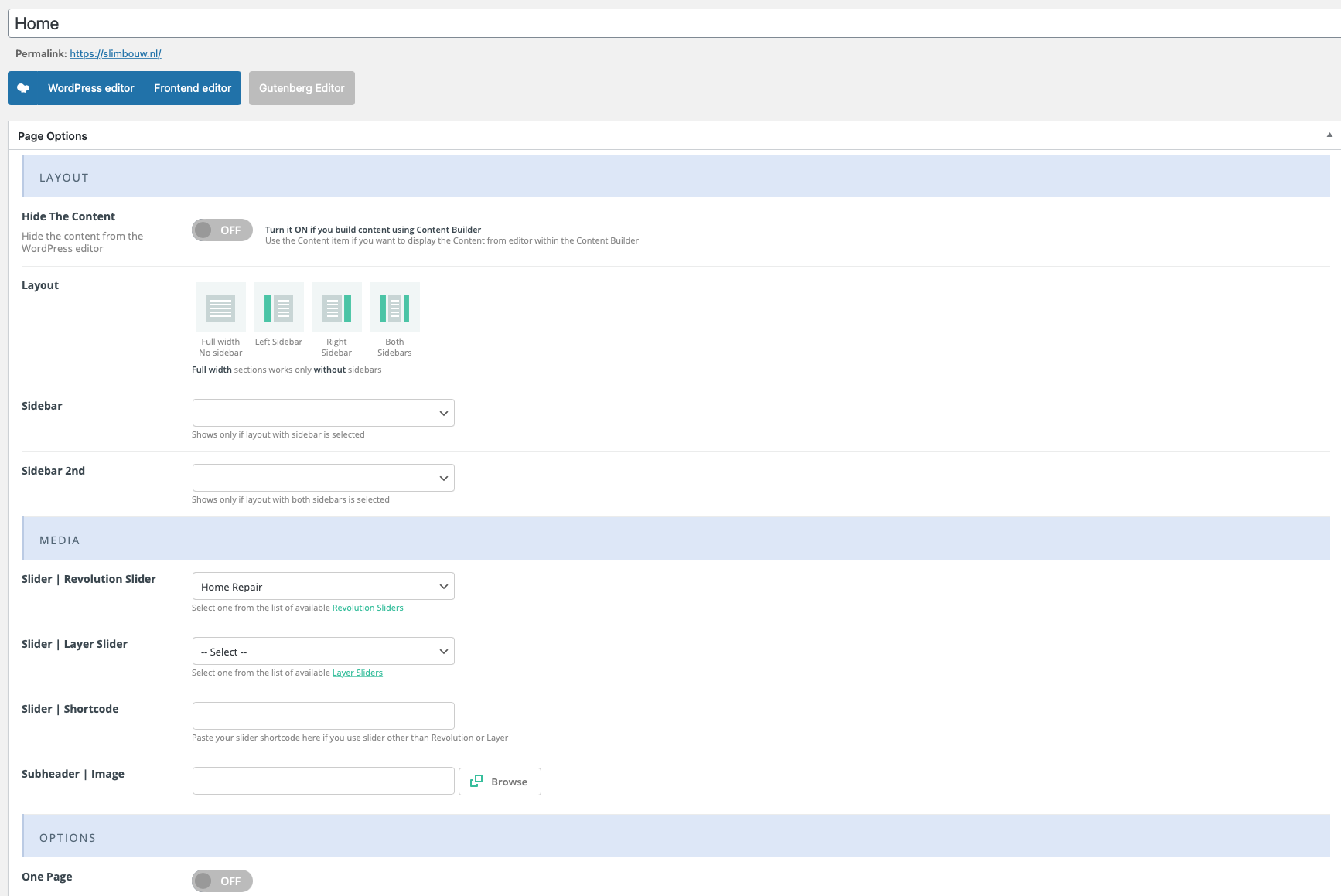Click the Browse button
Viewport: 1341px width, 896px height.
click(x=500, y=782)
